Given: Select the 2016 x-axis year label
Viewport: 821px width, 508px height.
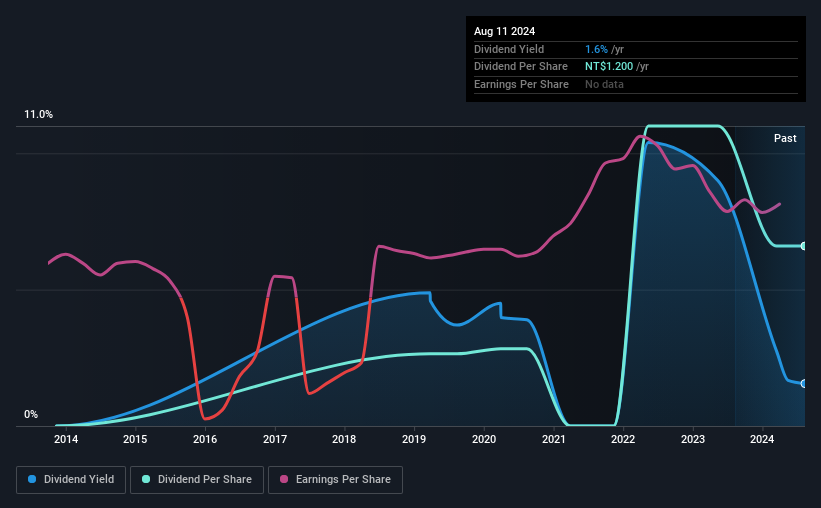Looking at the screenshot, I should click(205, 439).
